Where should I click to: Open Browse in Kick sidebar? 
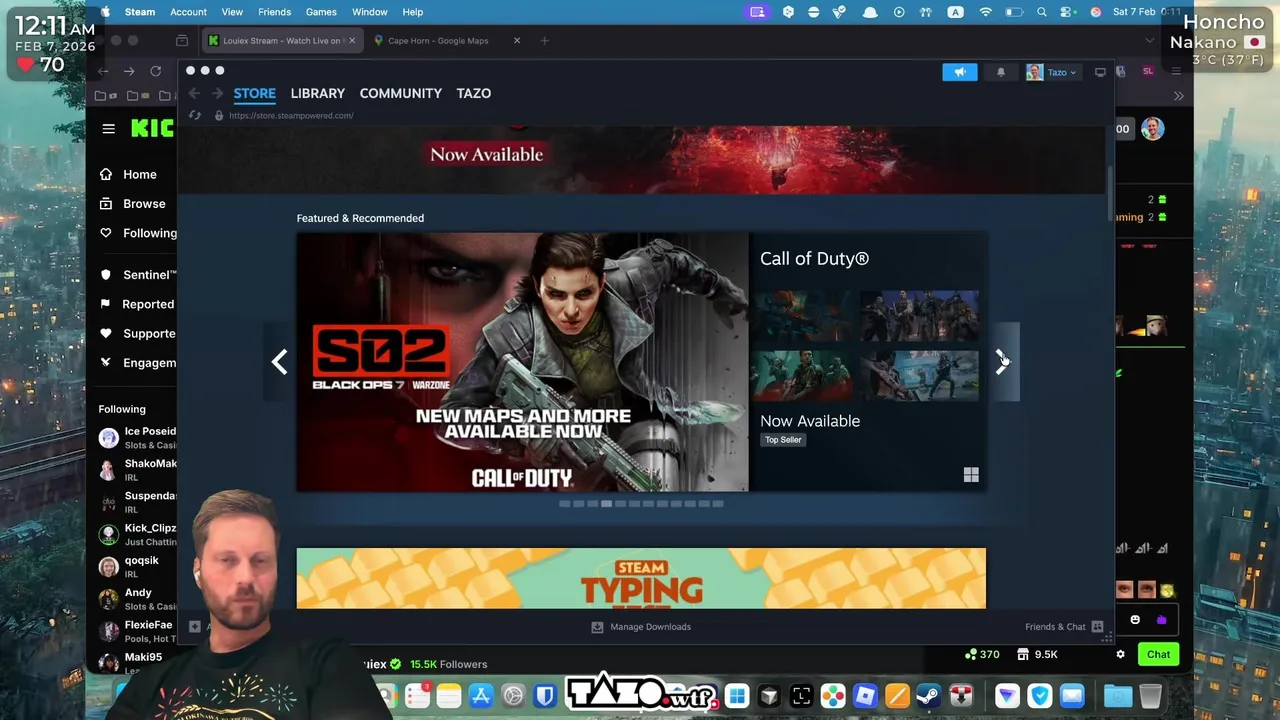click(x=132, y=204)
